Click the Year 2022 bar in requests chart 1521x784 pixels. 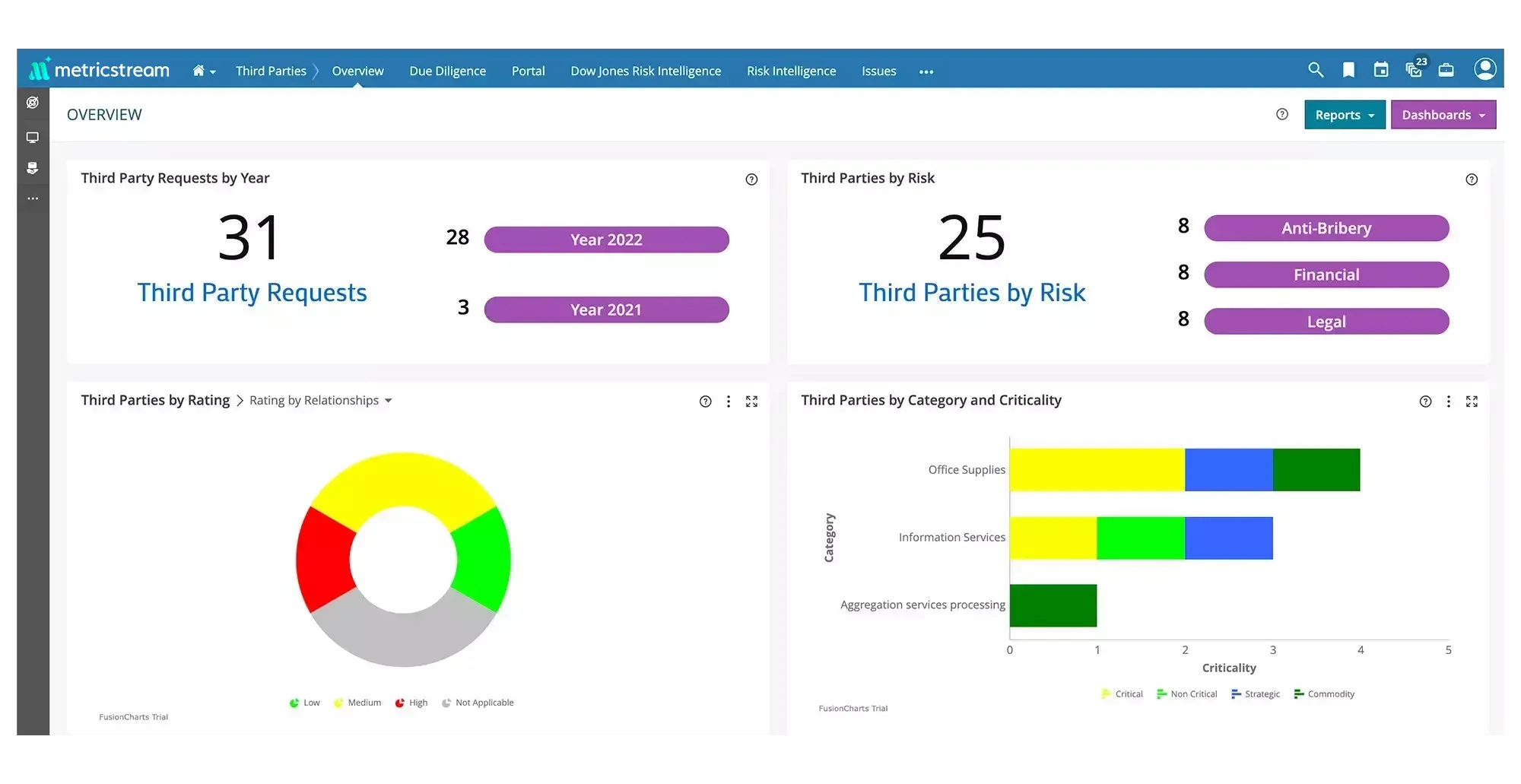[606, 239]
